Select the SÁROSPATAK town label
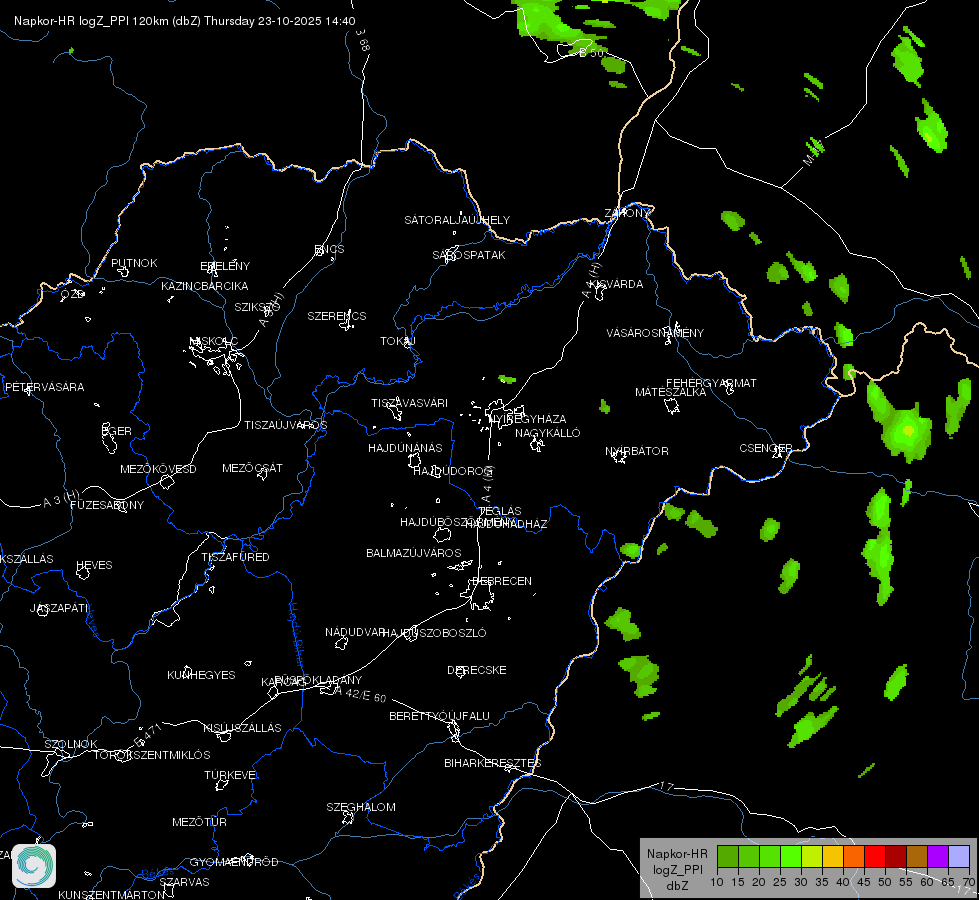Image resolution: width=979 pixels, height=900 pixels. pyautogui.click(x=469, y=255)
